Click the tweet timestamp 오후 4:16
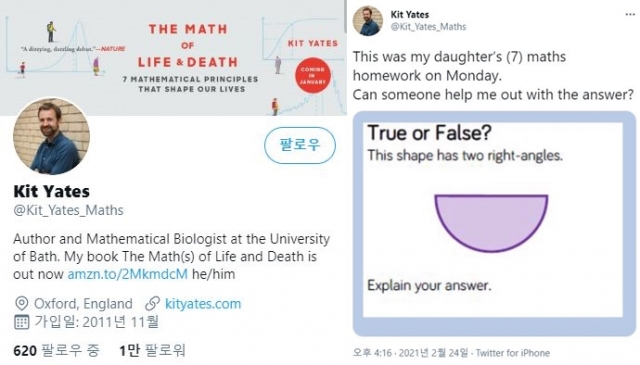 click(372, 353)
